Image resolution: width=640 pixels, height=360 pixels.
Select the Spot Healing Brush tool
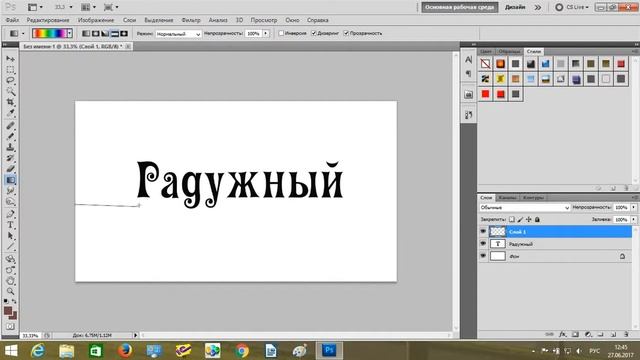pyautogui.click(x=10, y=126)
